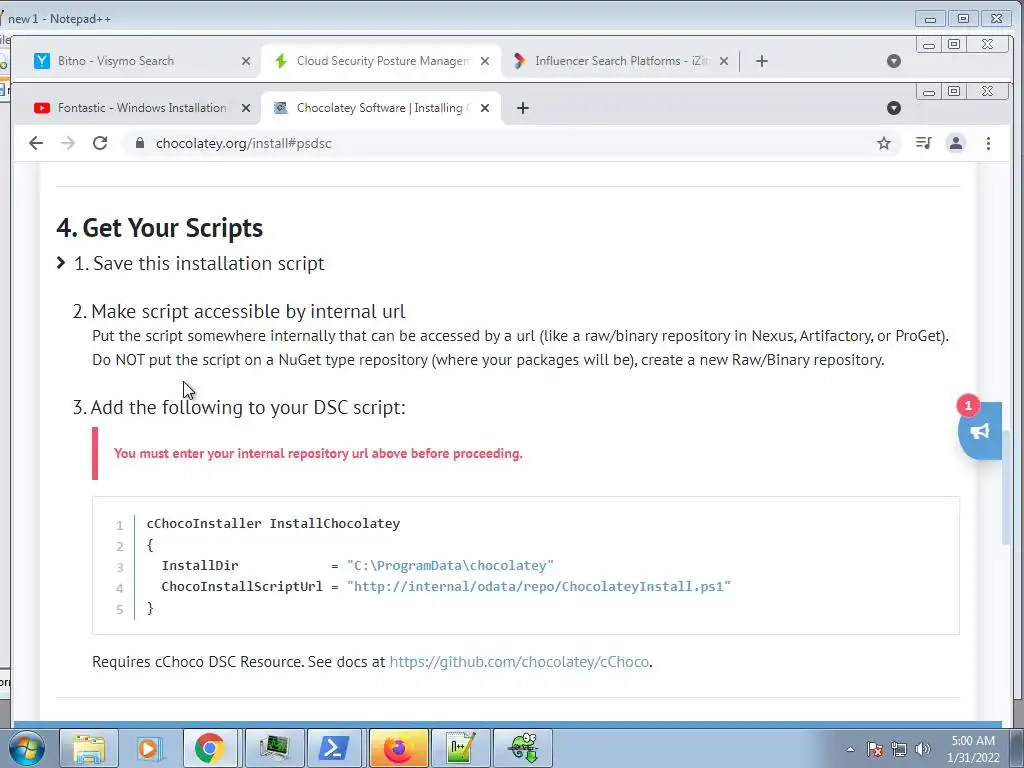Open a new tab beside Influencer Search tab
This screenshot has width=1024, height=768.
click(x=761, y=61)
